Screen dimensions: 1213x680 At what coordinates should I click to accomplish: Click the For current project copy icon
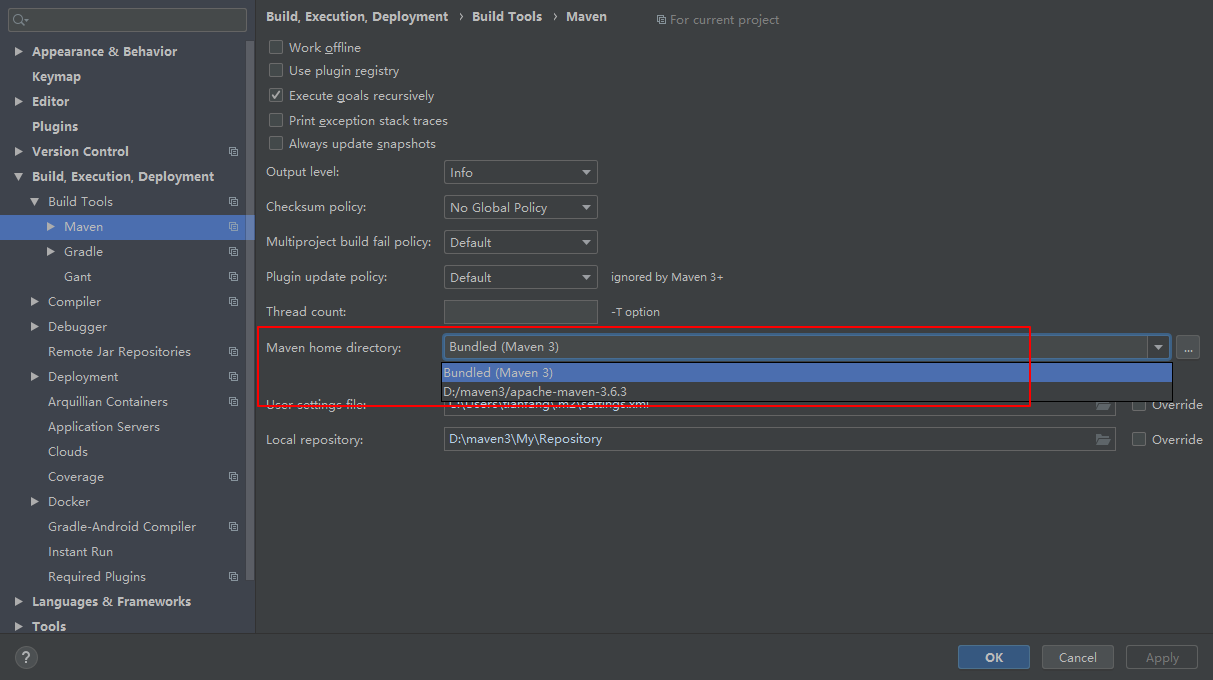661,20
